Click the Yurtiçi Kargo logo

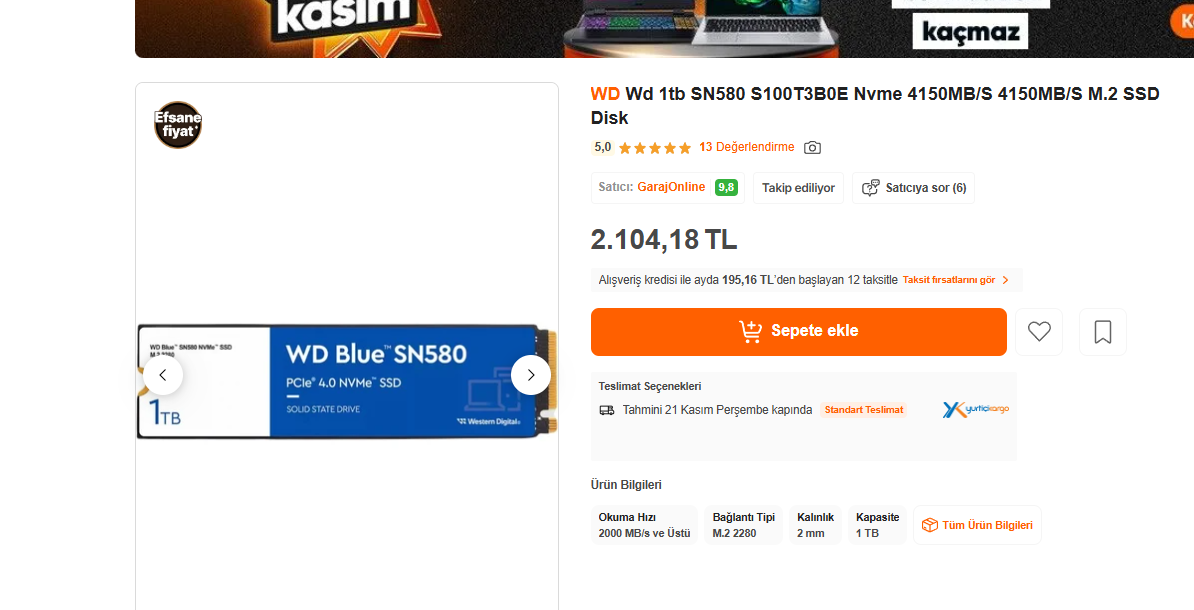point(975,410)
